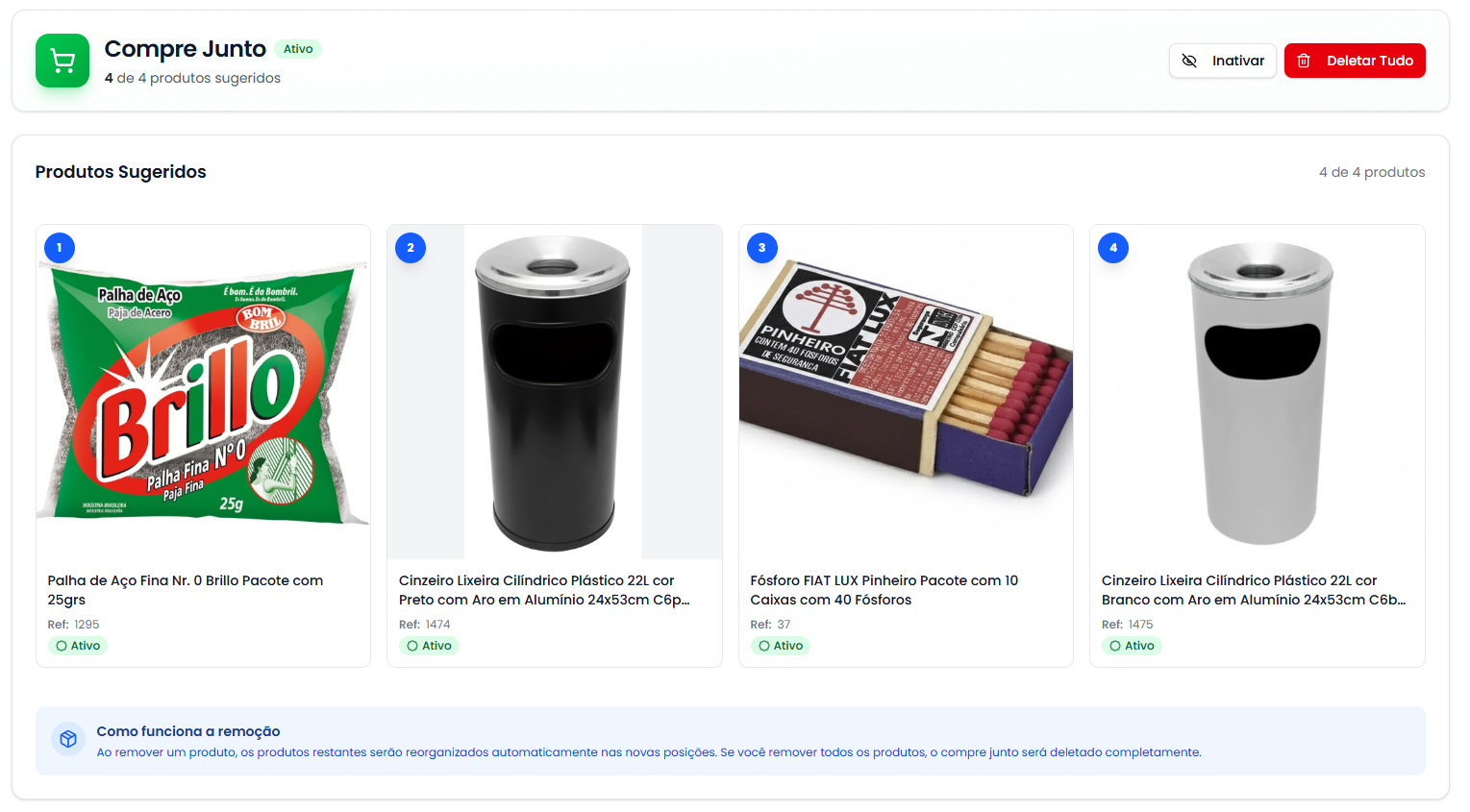Click position badge number 1
The width and height of the screenshot is (1470, 812).
60,248
